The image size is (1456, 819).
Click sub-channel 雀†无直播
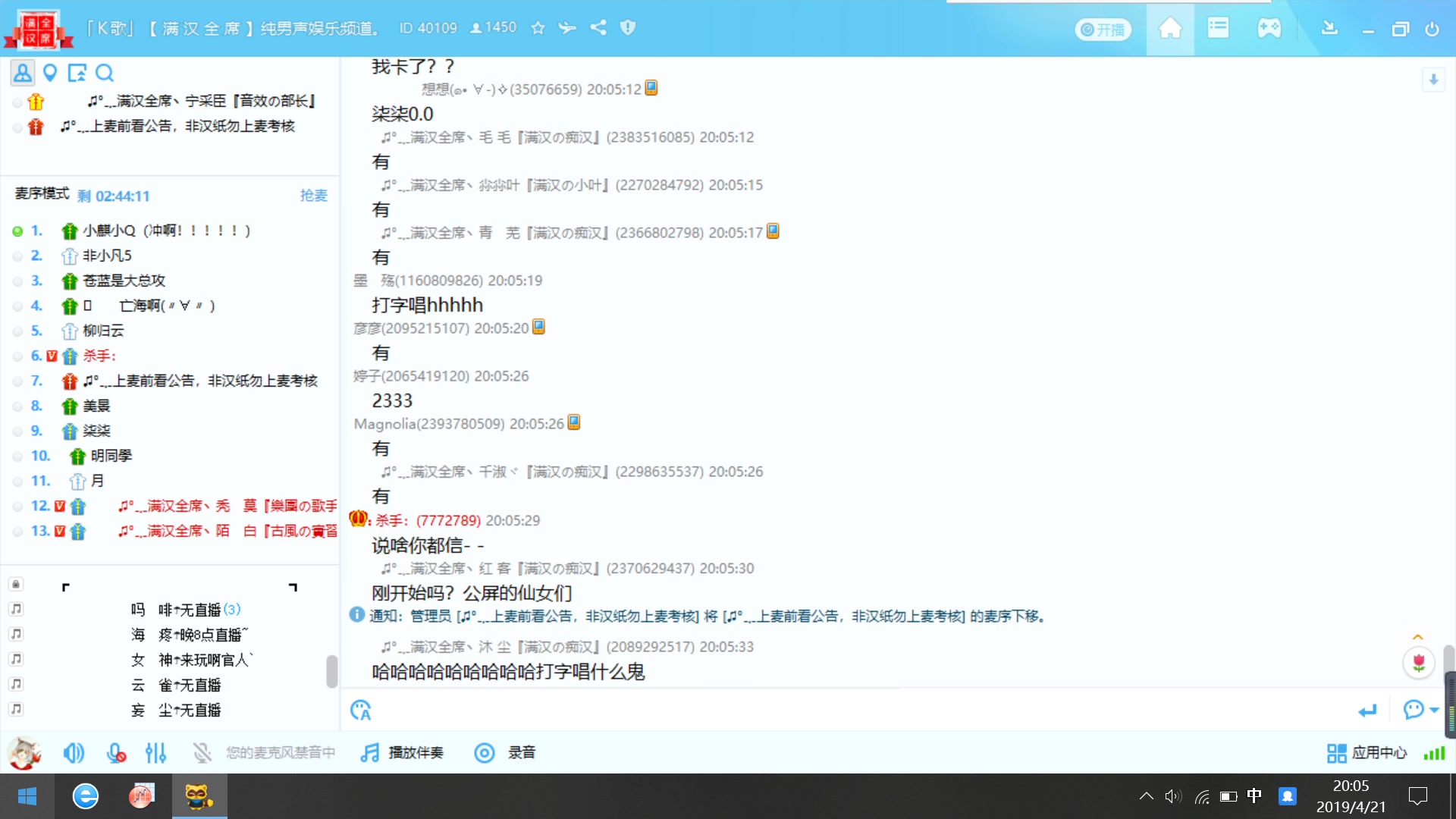176,685
